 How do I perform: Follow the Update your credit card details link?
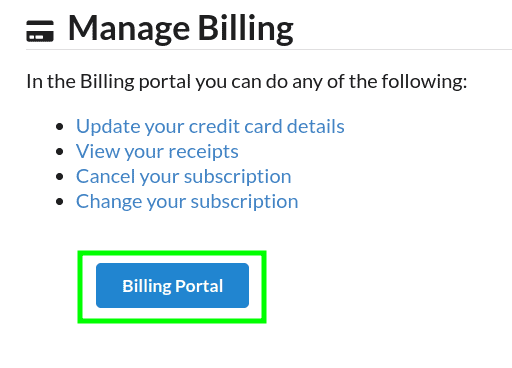210,126
